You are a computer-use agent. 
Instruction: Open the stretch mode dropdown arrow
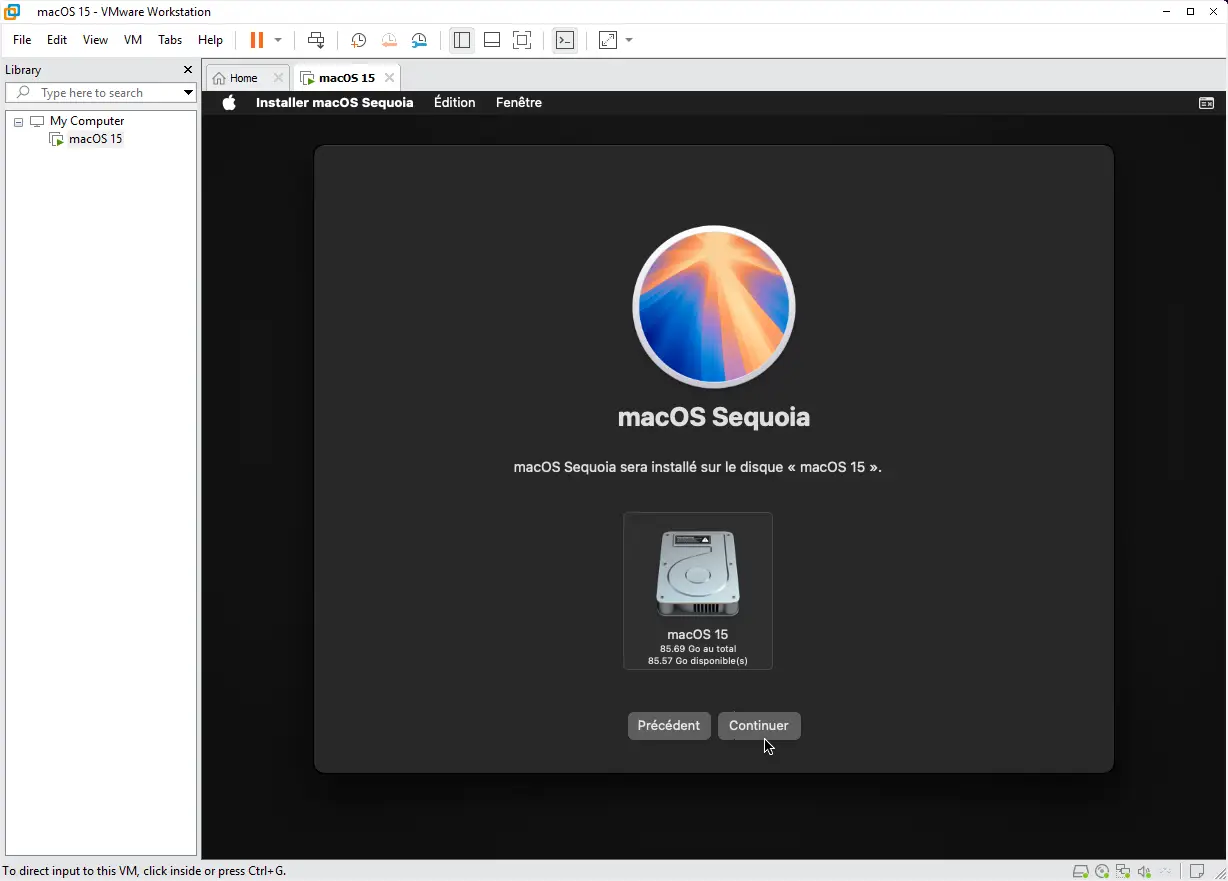tap(629, 40)
